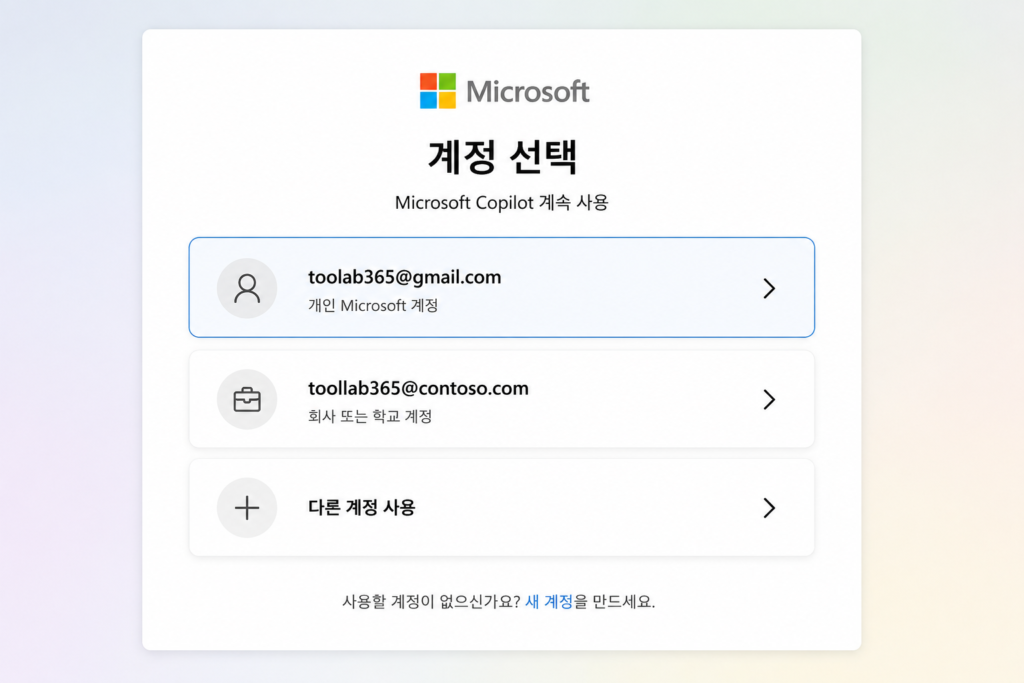The width and height of the screenshot is (1024, 683).
Task: Click the Microsoft wordmark text
Action: pyautogui.click(x=528, y=91)
